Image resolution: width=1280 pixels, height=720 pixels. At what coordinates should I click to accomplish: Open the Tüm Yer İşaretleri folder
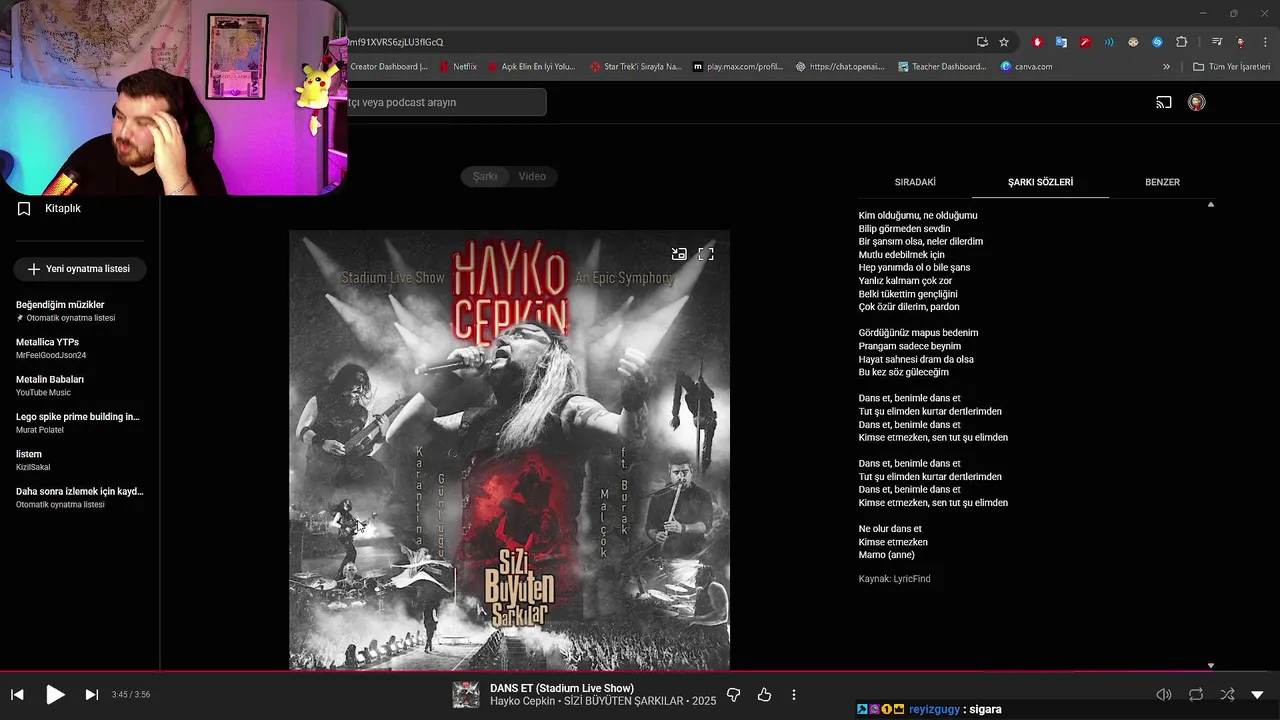click(x=1232, y=67)
